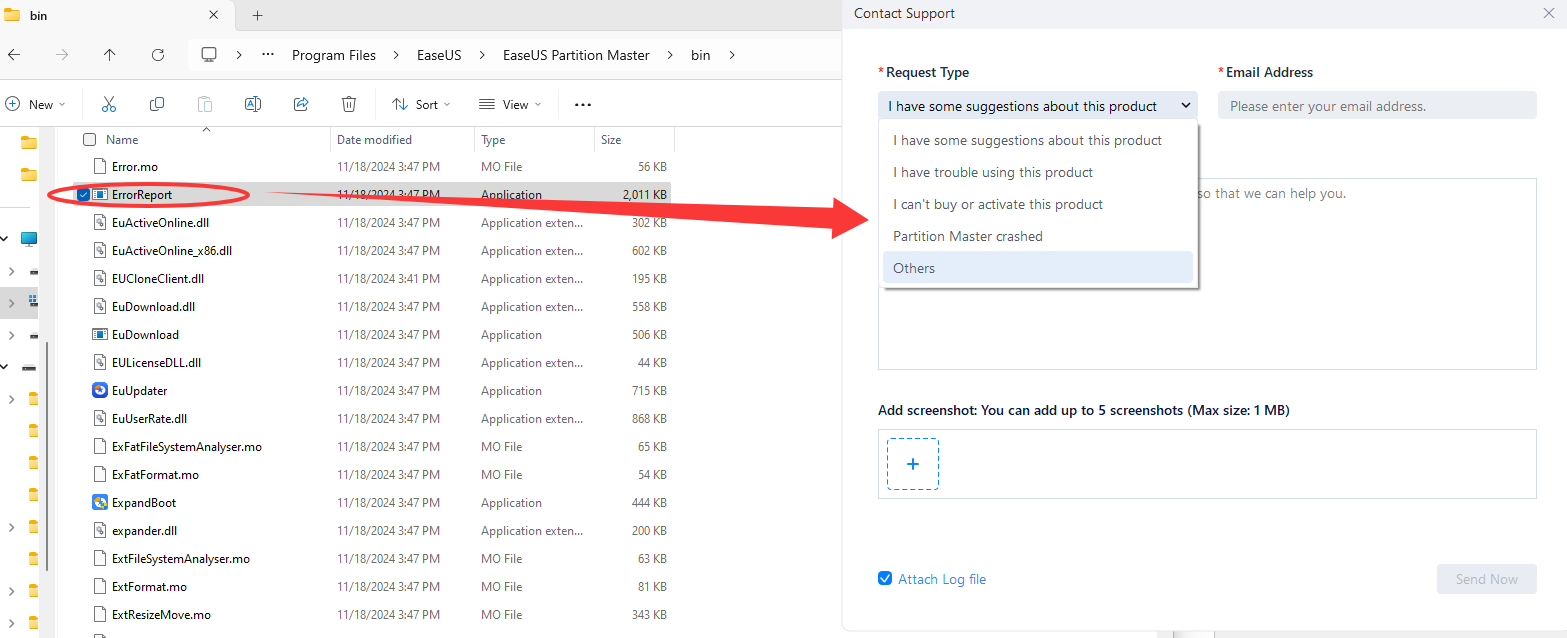
Task: Close the Contact Support dialog
Action: [x=1549, y=14]
